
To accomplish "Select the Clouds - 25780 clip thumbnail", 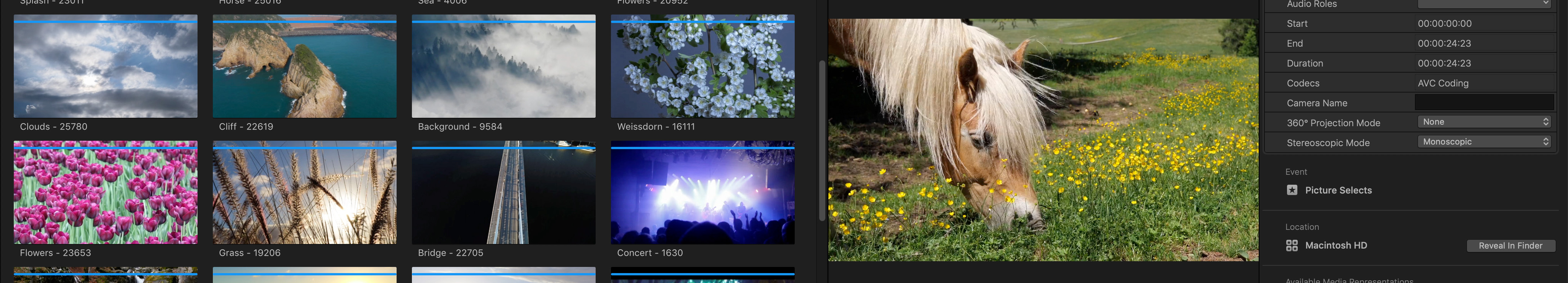I will 105,67.
